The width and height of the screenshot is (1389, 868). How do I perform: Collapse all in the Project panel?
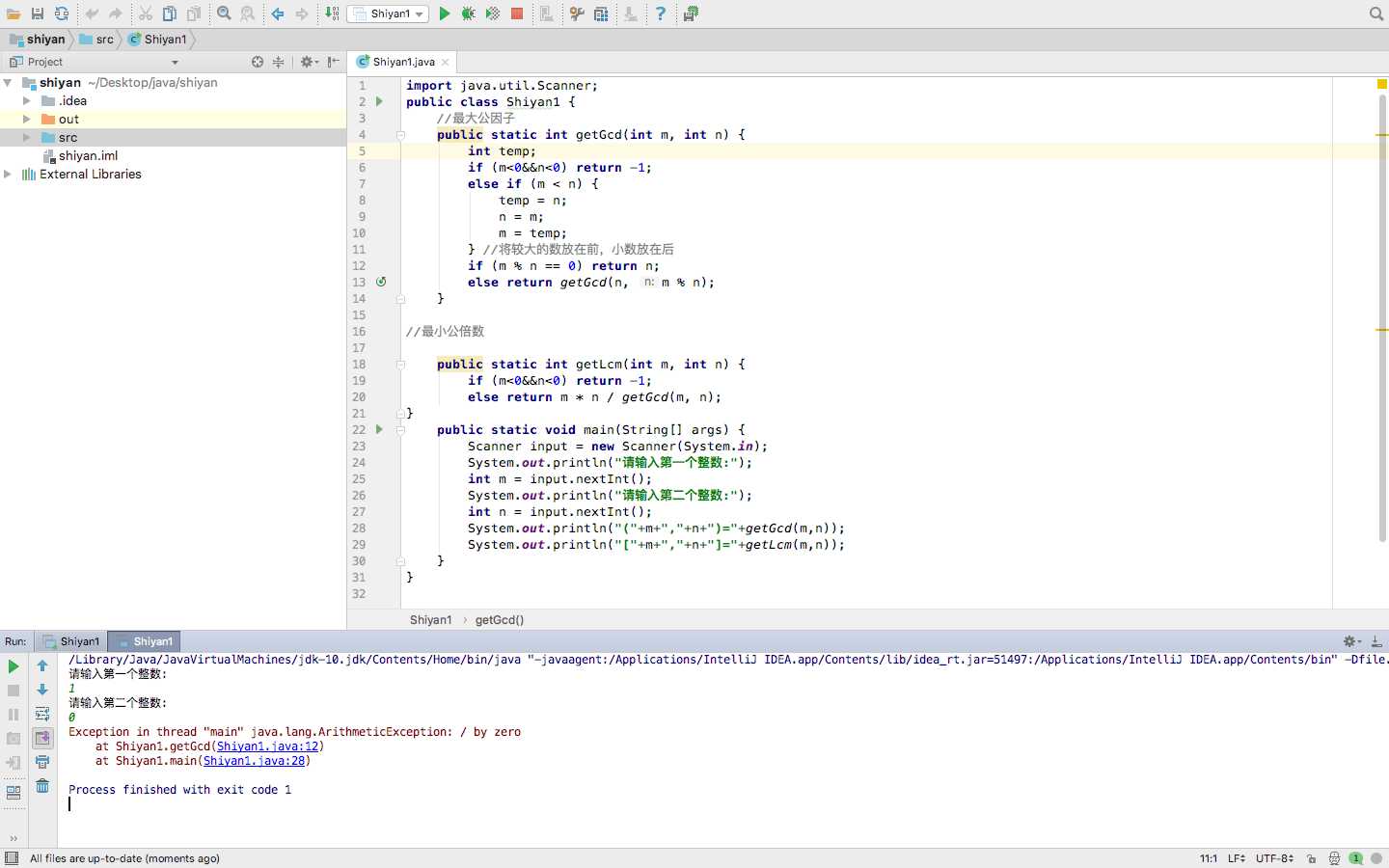pos(279,62)
